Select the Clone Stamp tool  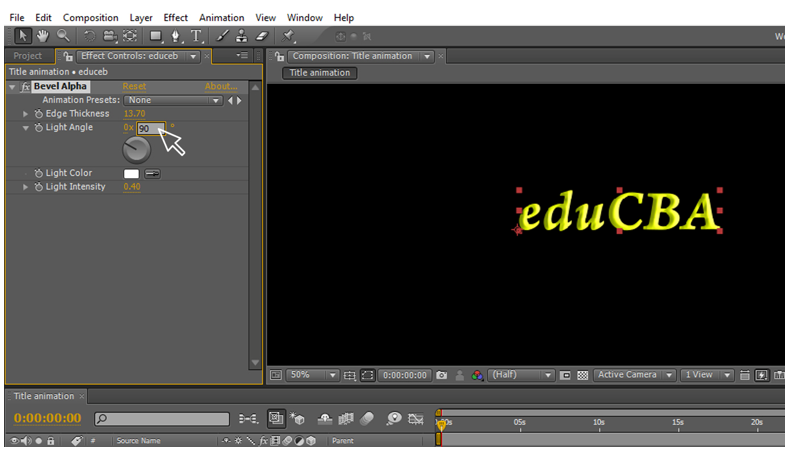242,36
